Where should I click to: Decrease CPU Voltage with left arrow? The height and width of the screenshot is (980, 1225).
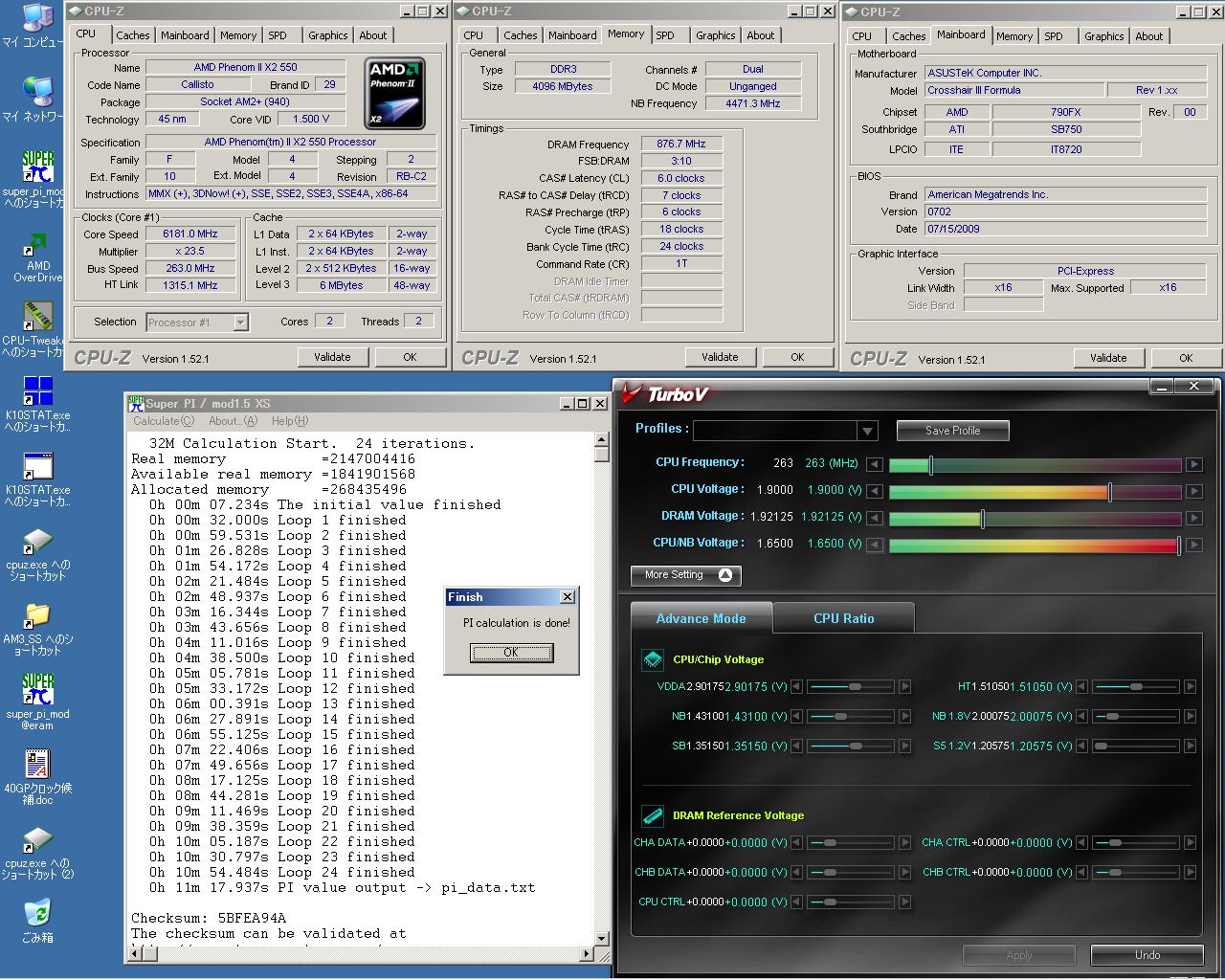point(874,491)
